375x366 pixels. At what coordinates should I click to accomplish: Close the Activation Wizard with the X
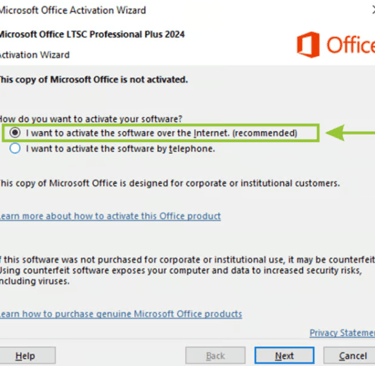[373, 10]
